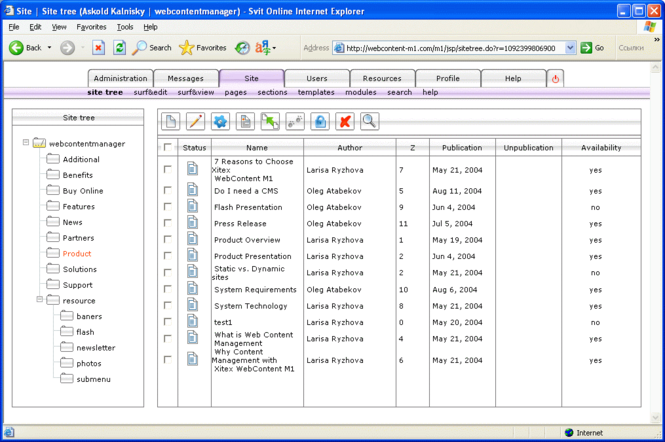Open the Profile tab

447,78
